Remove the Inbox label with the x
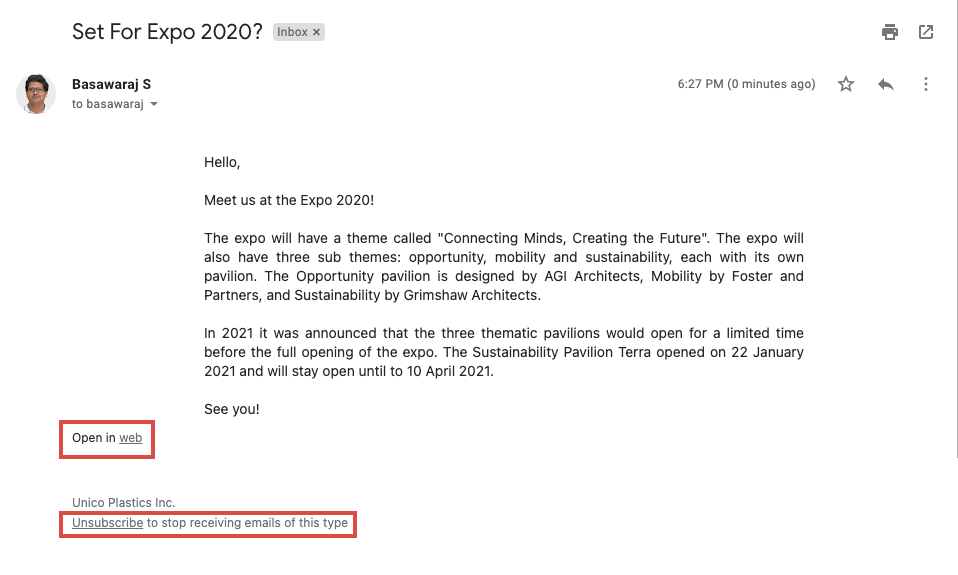The height and width of the screenshot is (575, 958). click(x=317, y=32)
